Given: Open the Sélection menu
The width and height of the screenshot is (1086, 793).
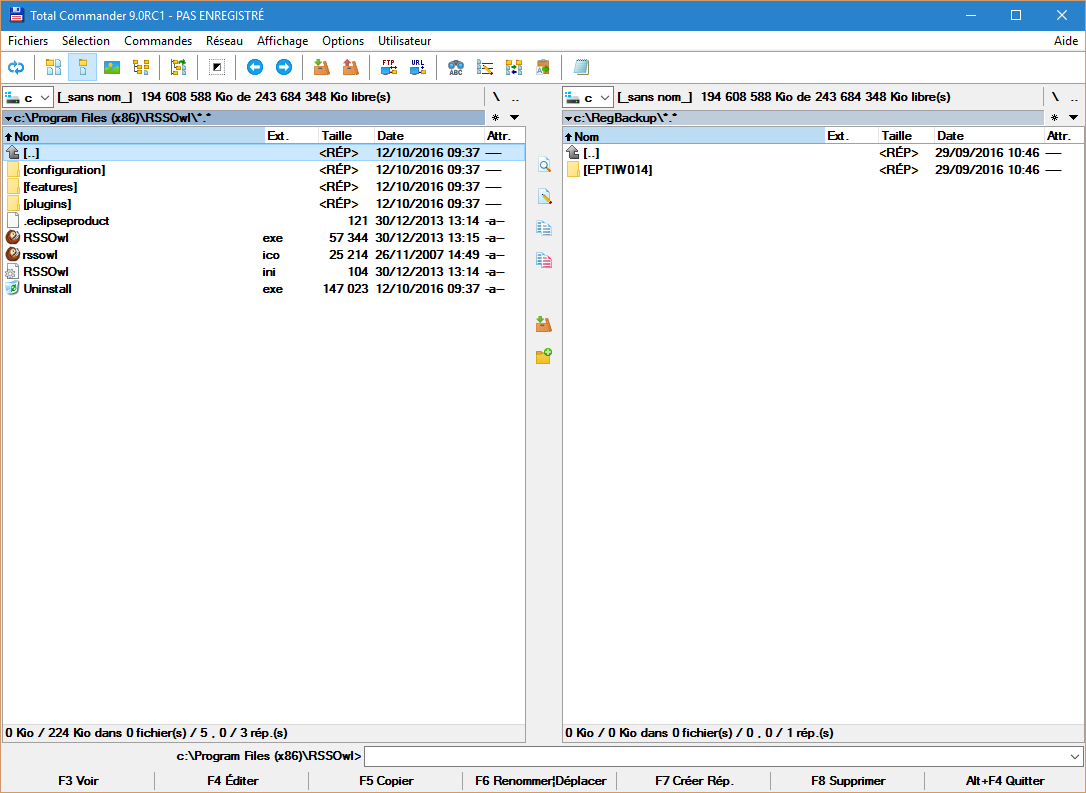Looking at the screenshot, I should click(x=86, y=41).
